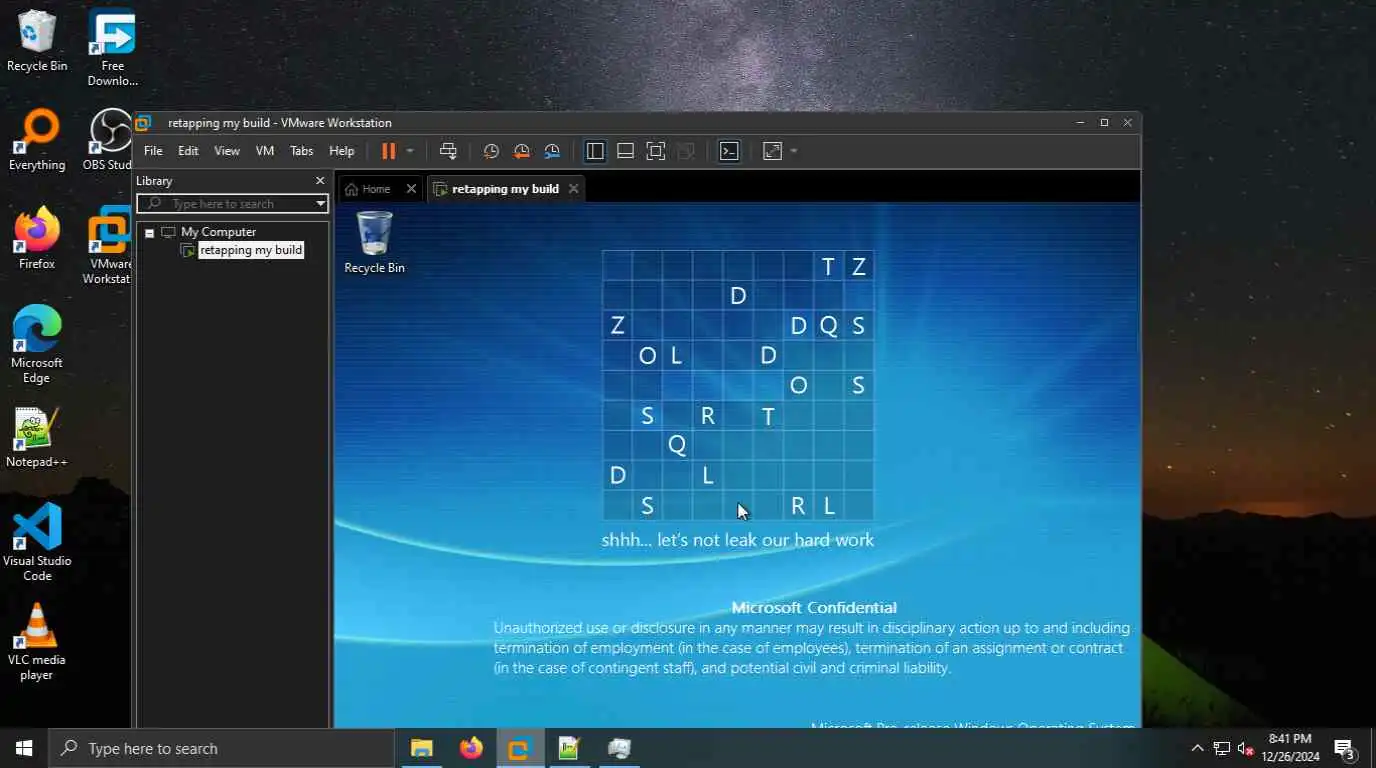Select My Computer in the library
This screenshot has height=768, width=1376.
218,232
